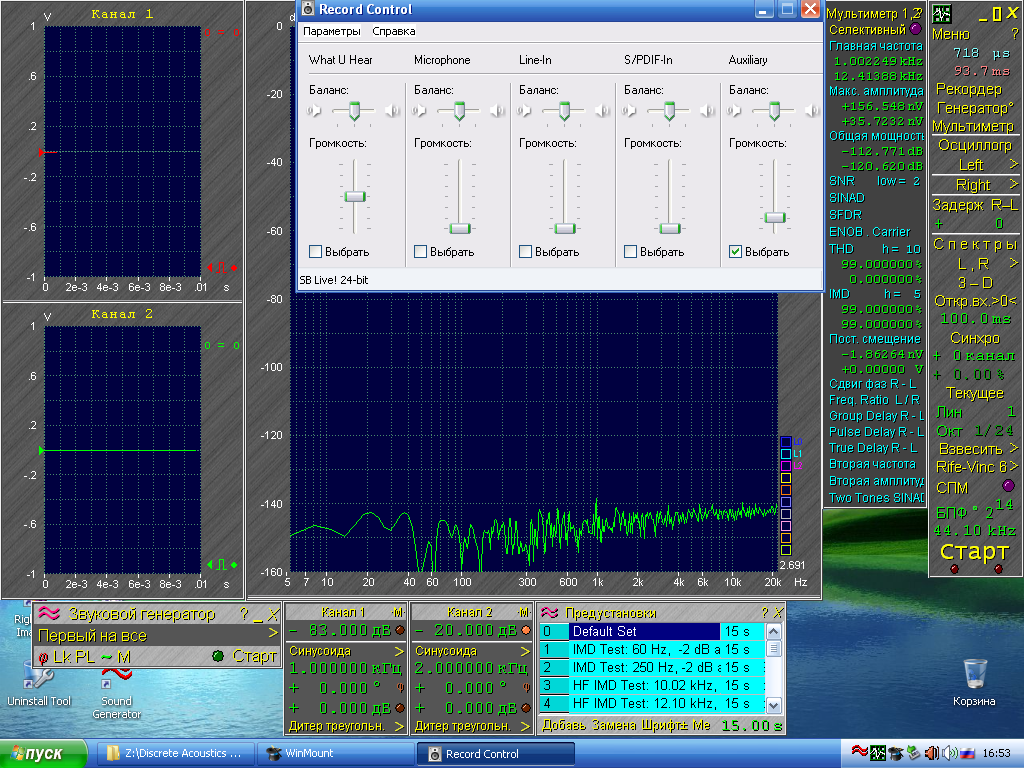Enable the Line-In Выбрать checkbox

click(525, 251)
